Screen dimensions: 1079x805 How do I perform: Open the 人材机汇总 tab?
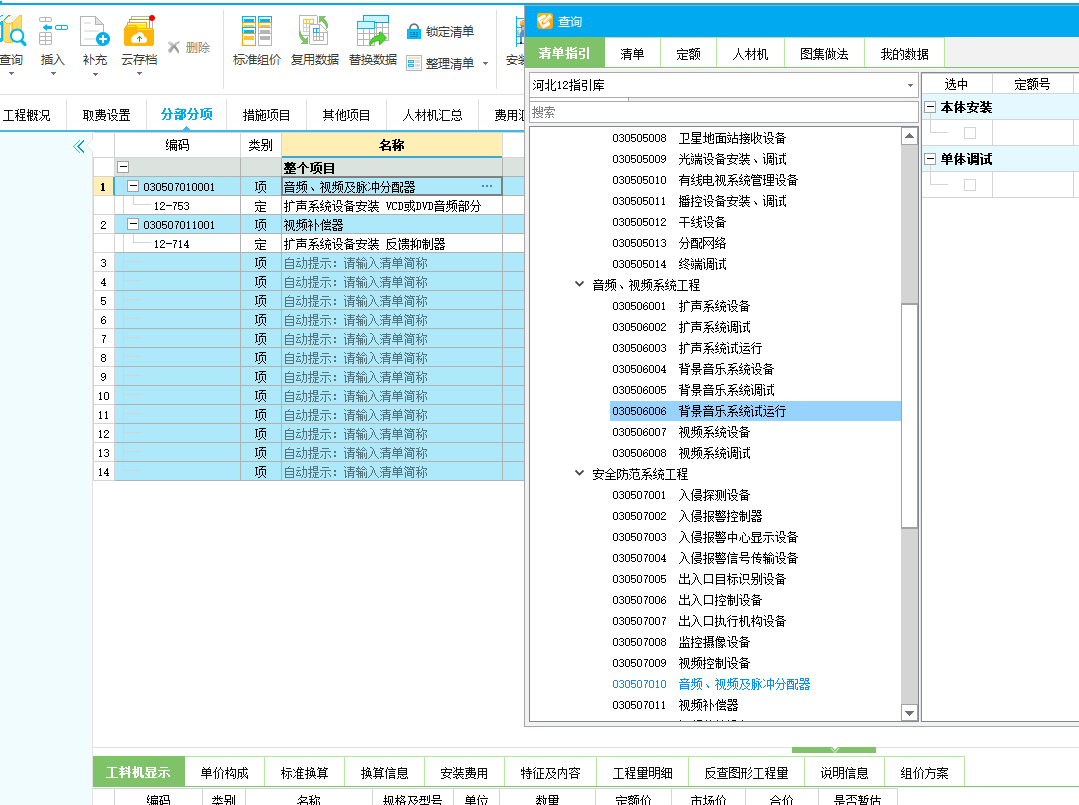point(432,115)
